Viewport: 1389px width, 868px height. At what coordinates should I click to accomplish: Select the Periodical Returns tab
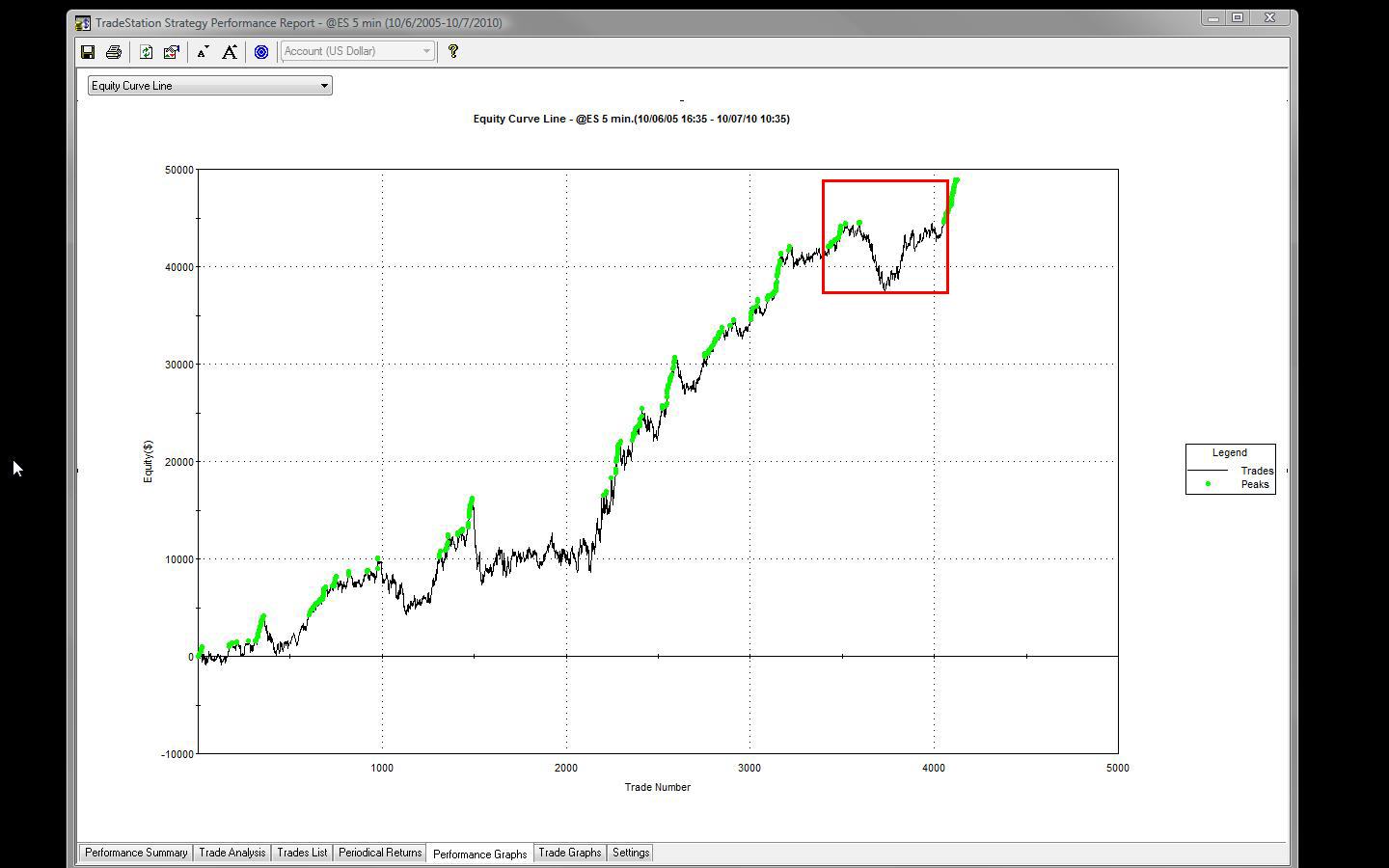tap(380, 853)
